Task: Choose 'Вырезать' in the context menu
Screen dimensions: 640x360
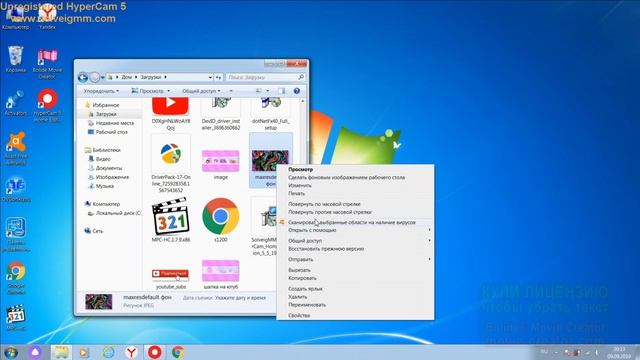Action: (299, 270)
